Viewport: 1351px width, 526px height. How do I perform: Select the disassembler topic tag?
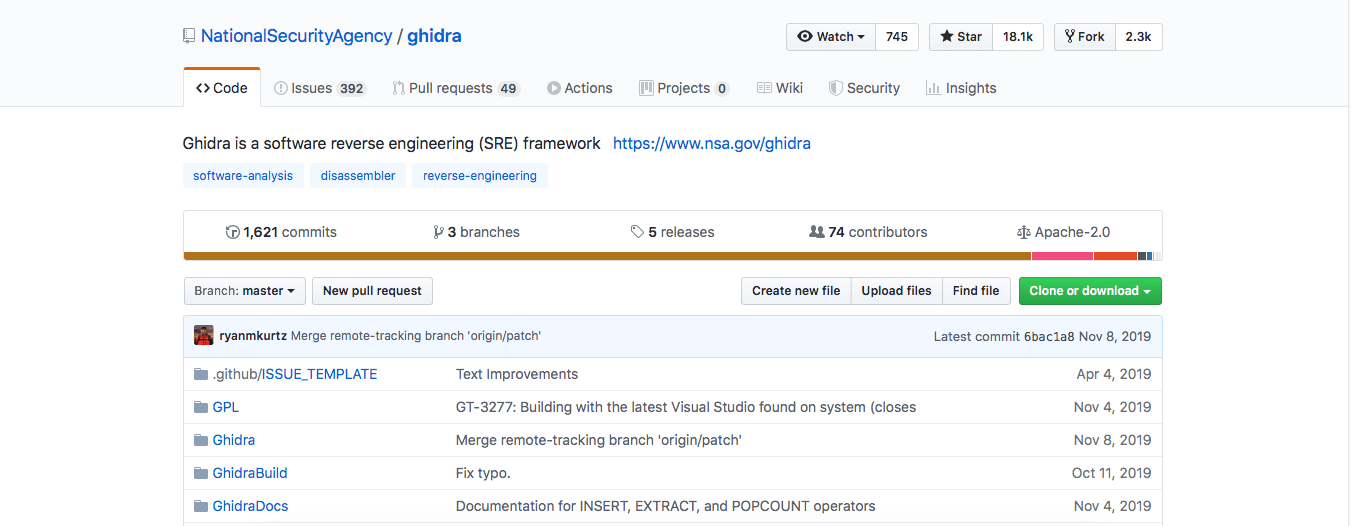(358, 176)
